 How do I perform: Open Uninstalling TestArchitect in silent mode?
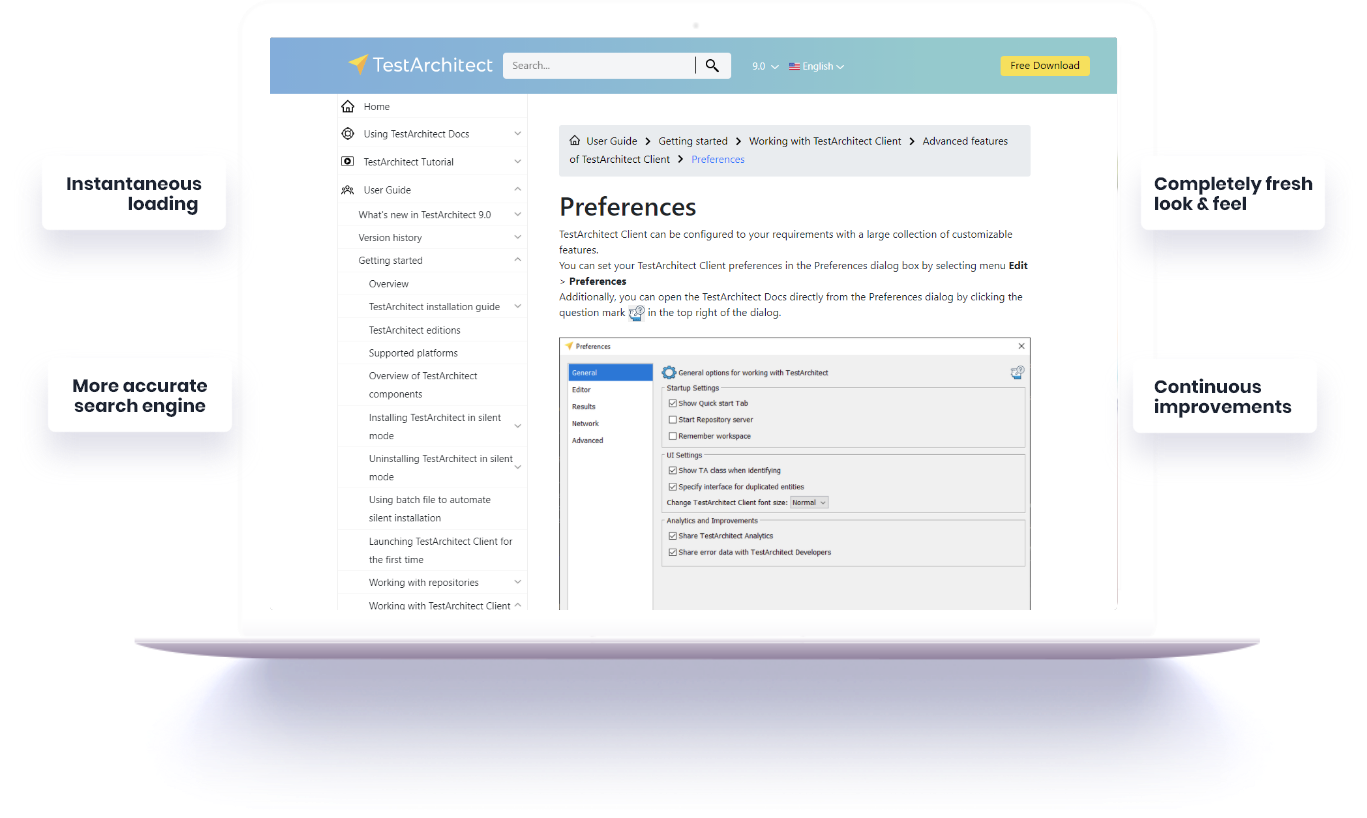tap(440, 468)
